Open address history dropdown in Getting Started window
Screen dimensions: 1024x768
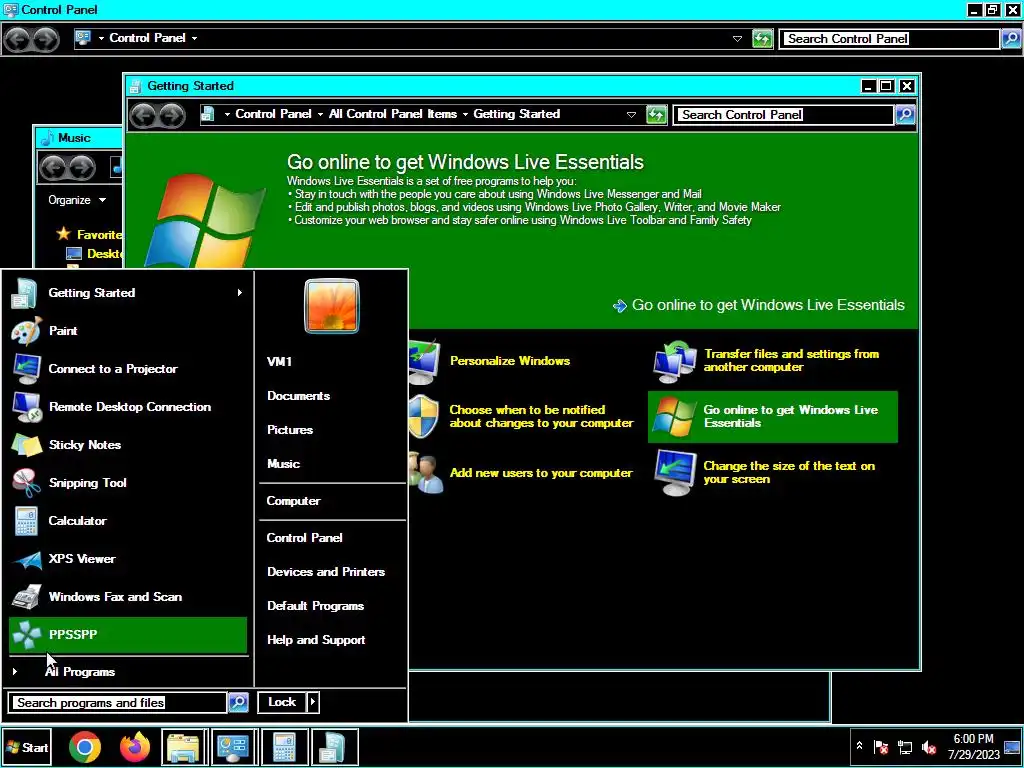coord(632,114)
